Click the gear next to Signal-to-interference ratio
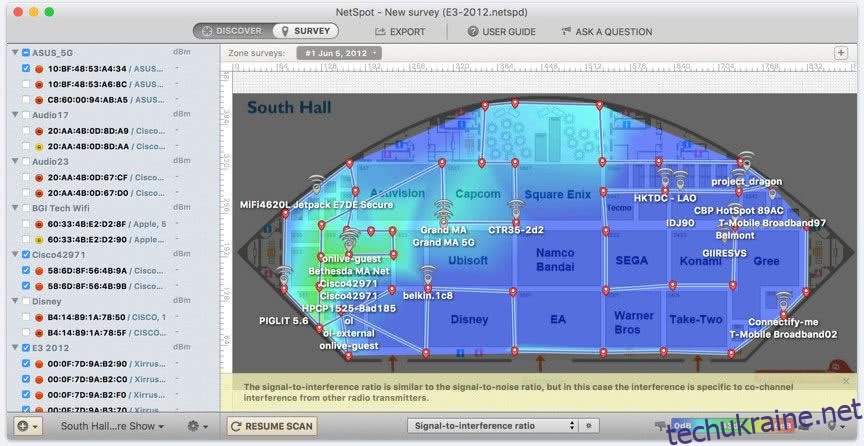 [x=589, y=426]
